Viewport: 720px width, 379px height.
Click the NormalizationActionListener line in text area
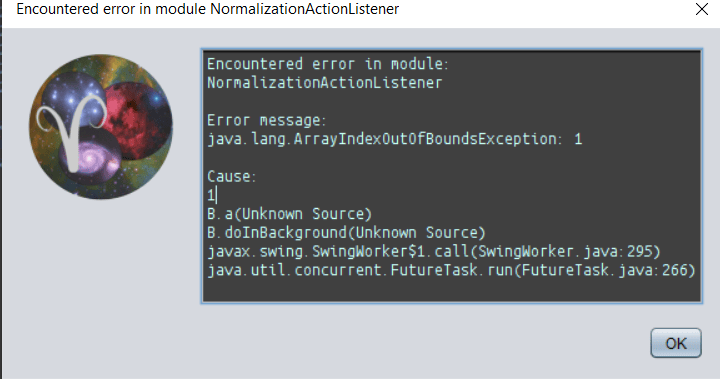(324, 83)
